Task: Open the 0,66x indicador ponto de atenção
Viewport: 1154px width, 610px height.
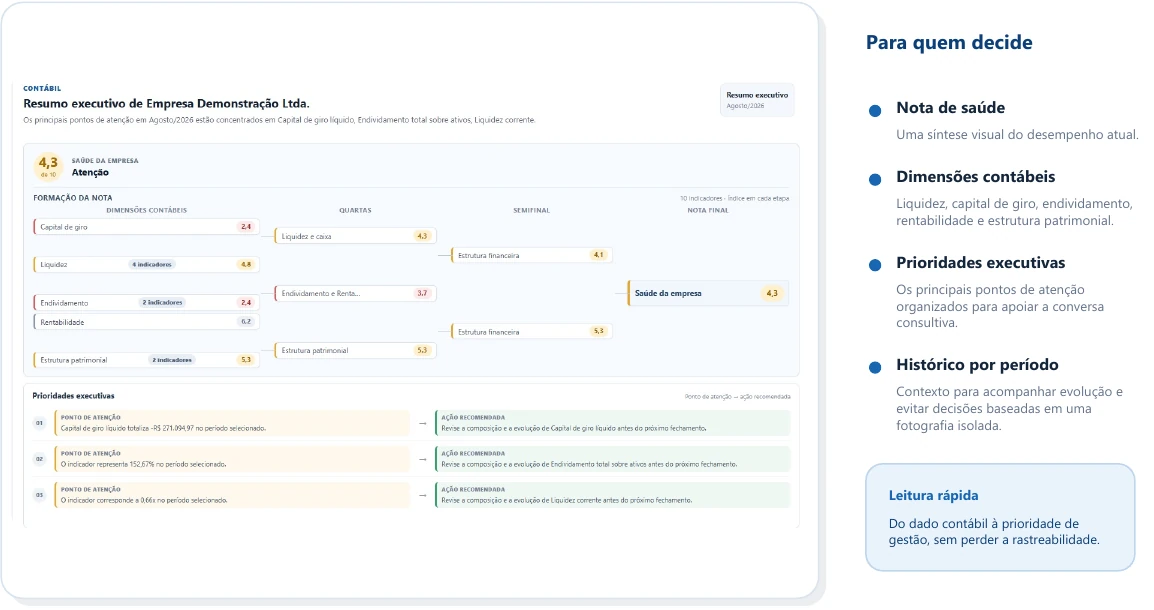Action: [x=232, y=495]
